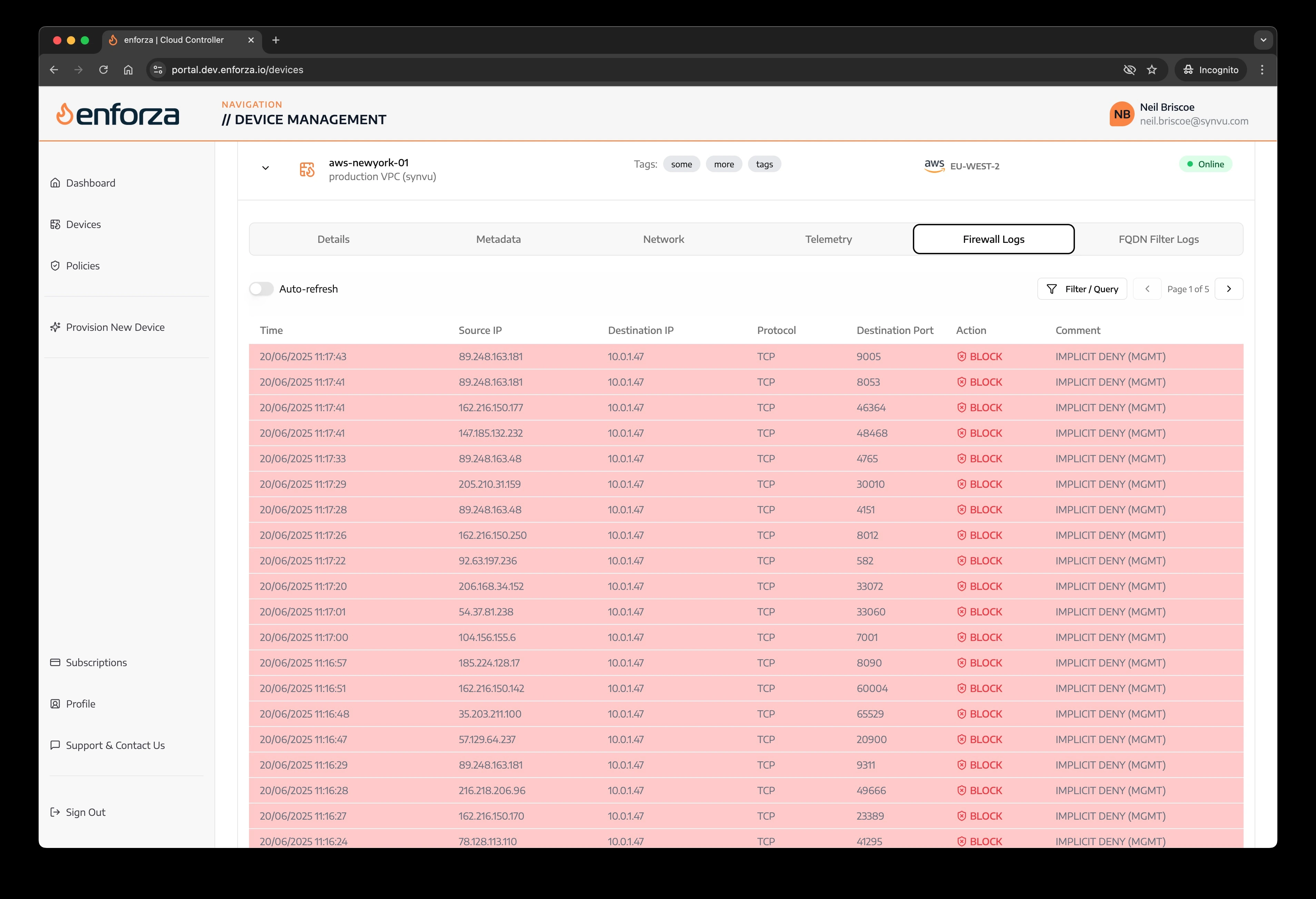The height and width of the screenshot is (899, 1316).
Task: Click the BLOCK shield icon on first log row
Action: (x=961, y=356)
